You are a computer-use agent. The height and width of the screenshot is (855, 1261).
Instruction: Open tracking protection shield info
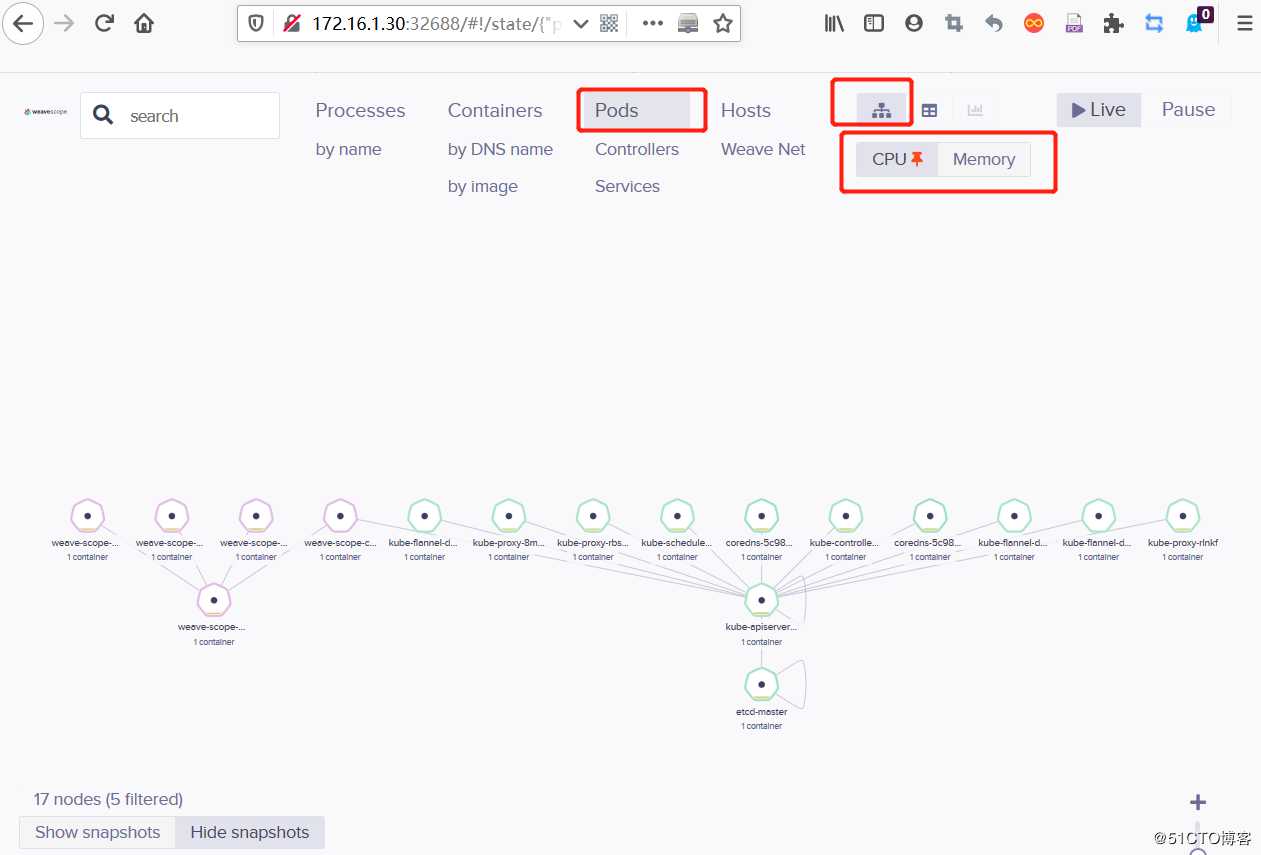[257, 24]
